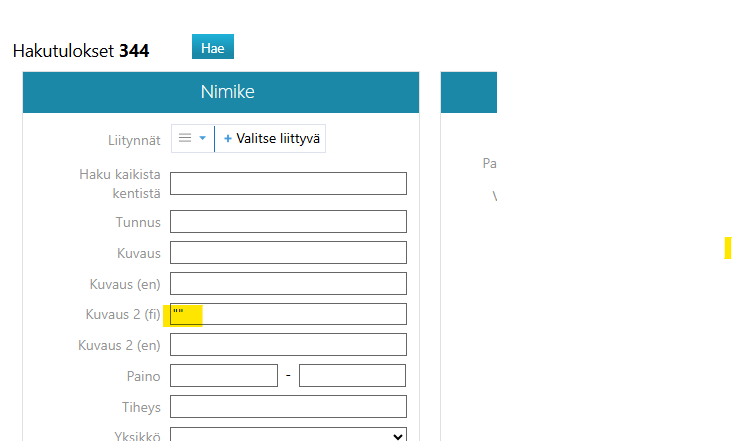732x441 pixels.
Task: Select the Kuvaus (en) input field
Action: click(x=289, y=283)
